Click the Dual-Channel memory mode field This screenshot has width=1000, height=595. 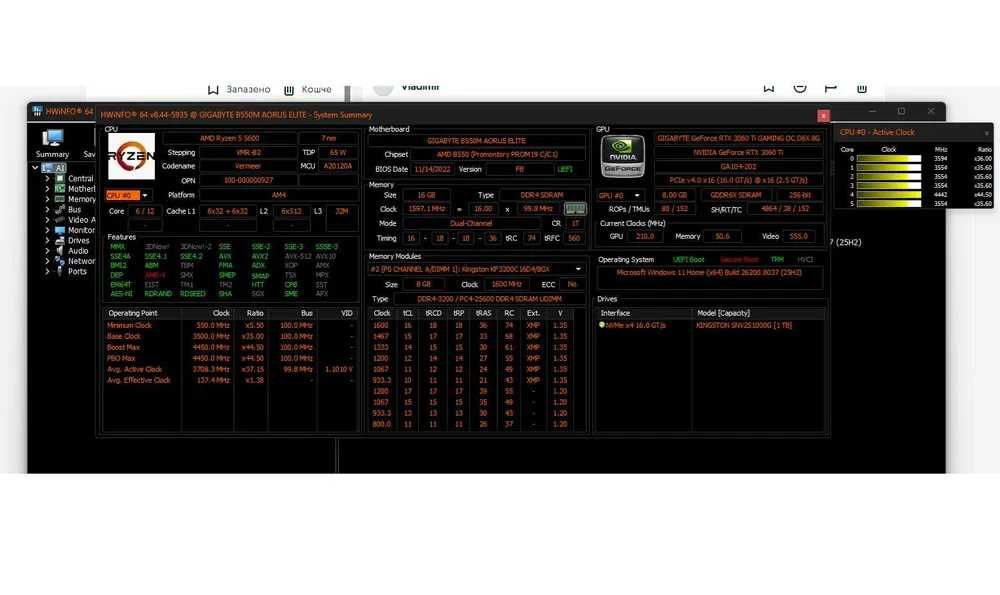[x=471, y=224]
